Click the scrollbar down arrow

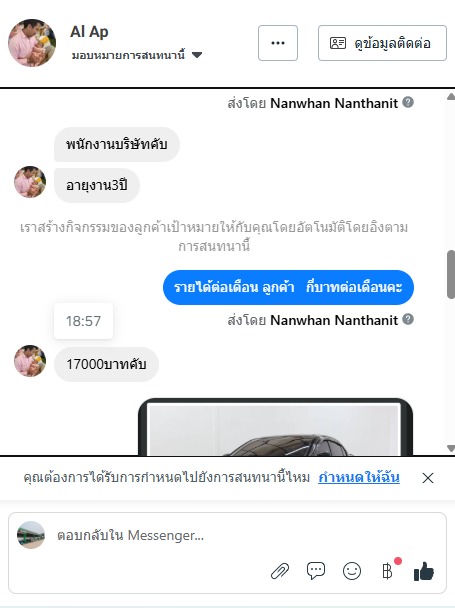[x=451, y=448]
